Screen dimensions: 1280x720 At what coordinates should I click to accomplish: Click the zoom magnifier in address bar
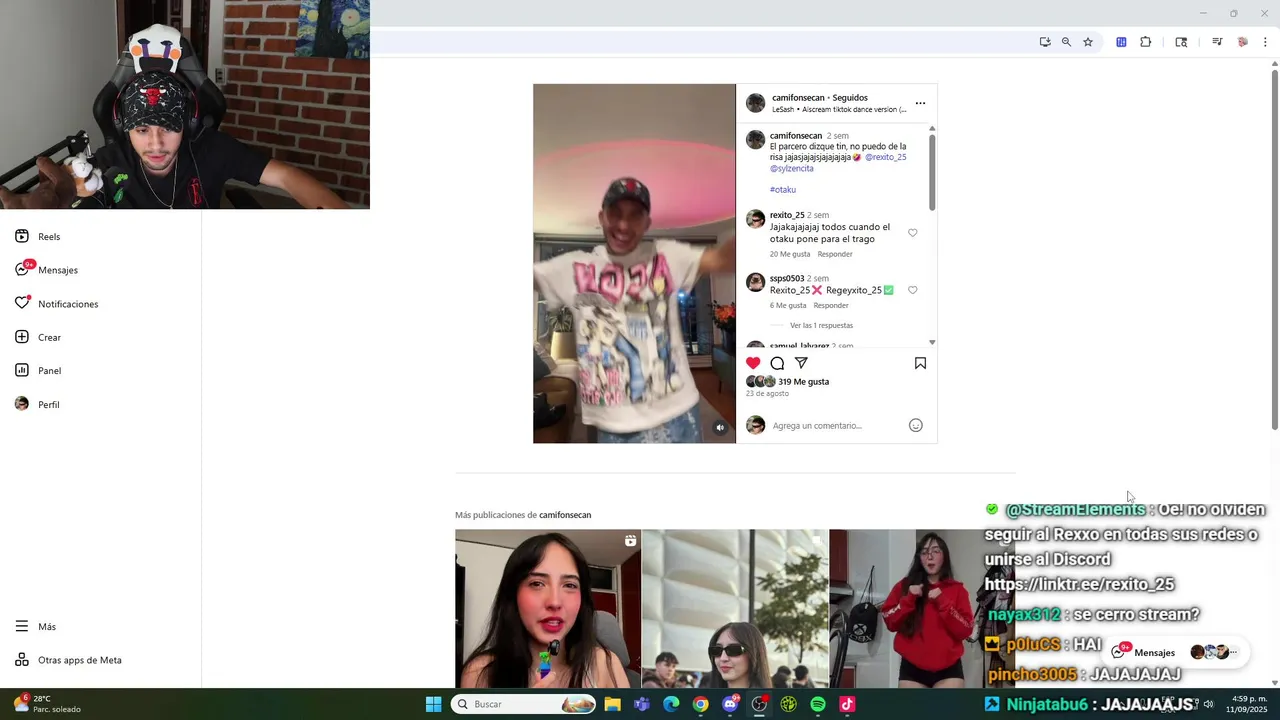pos(1066,42)
